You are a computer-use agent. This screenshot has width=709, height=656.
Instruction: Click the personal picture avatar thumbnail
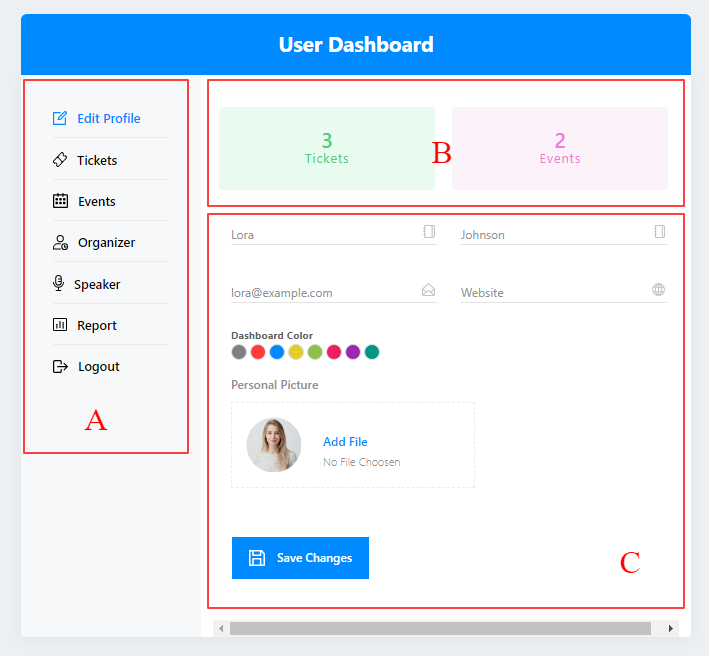pos(274,445)
